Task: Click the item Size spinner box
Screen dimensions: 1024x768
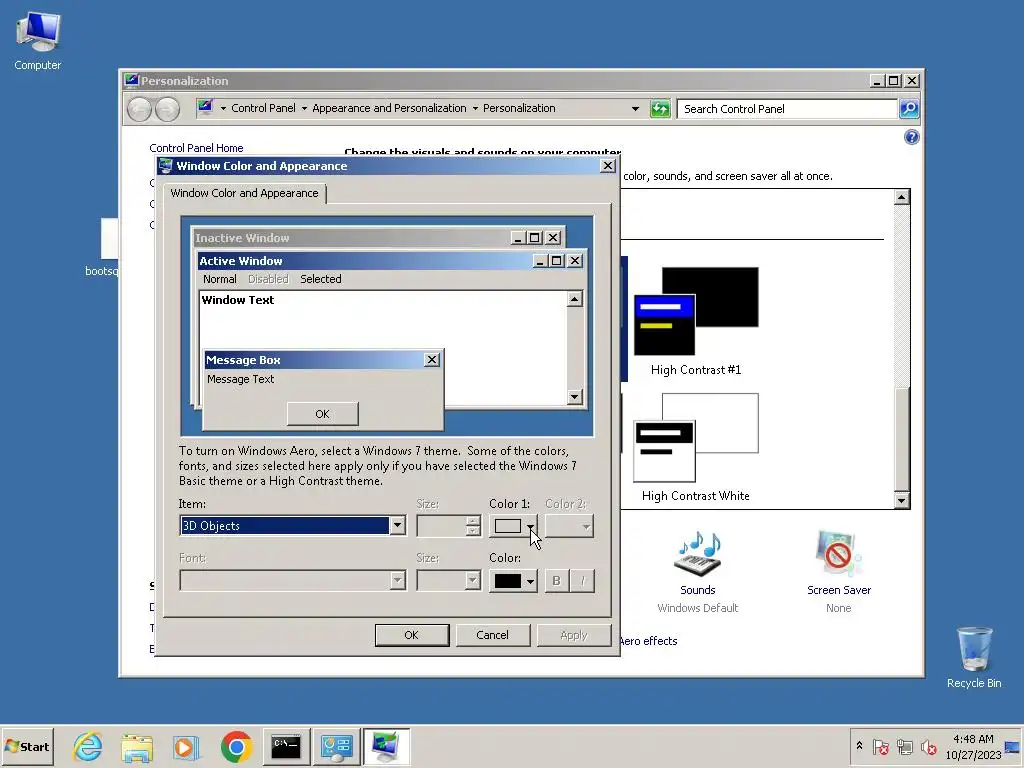Action: coord(449,526)
